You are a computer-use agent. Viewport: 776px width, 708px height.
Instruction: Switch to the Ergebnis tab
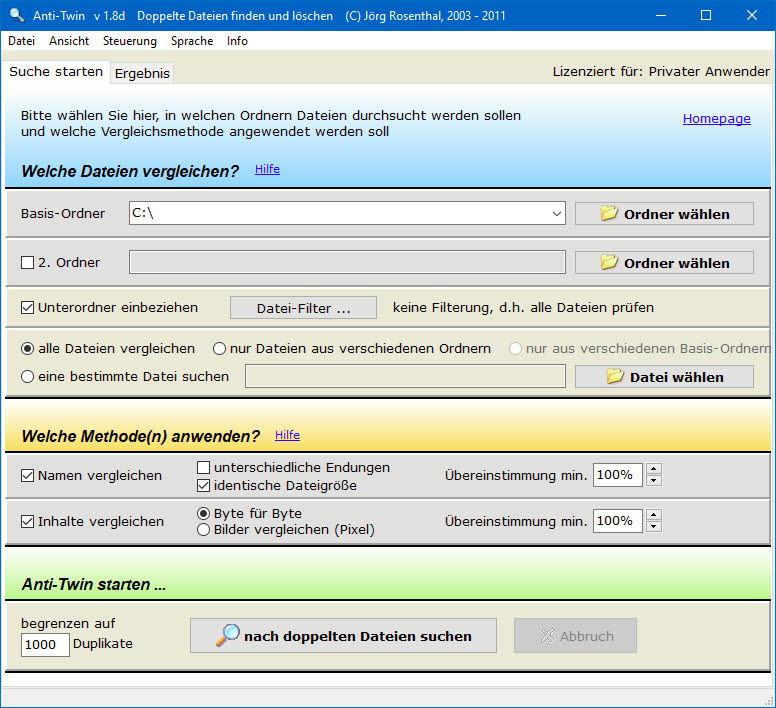142,74
